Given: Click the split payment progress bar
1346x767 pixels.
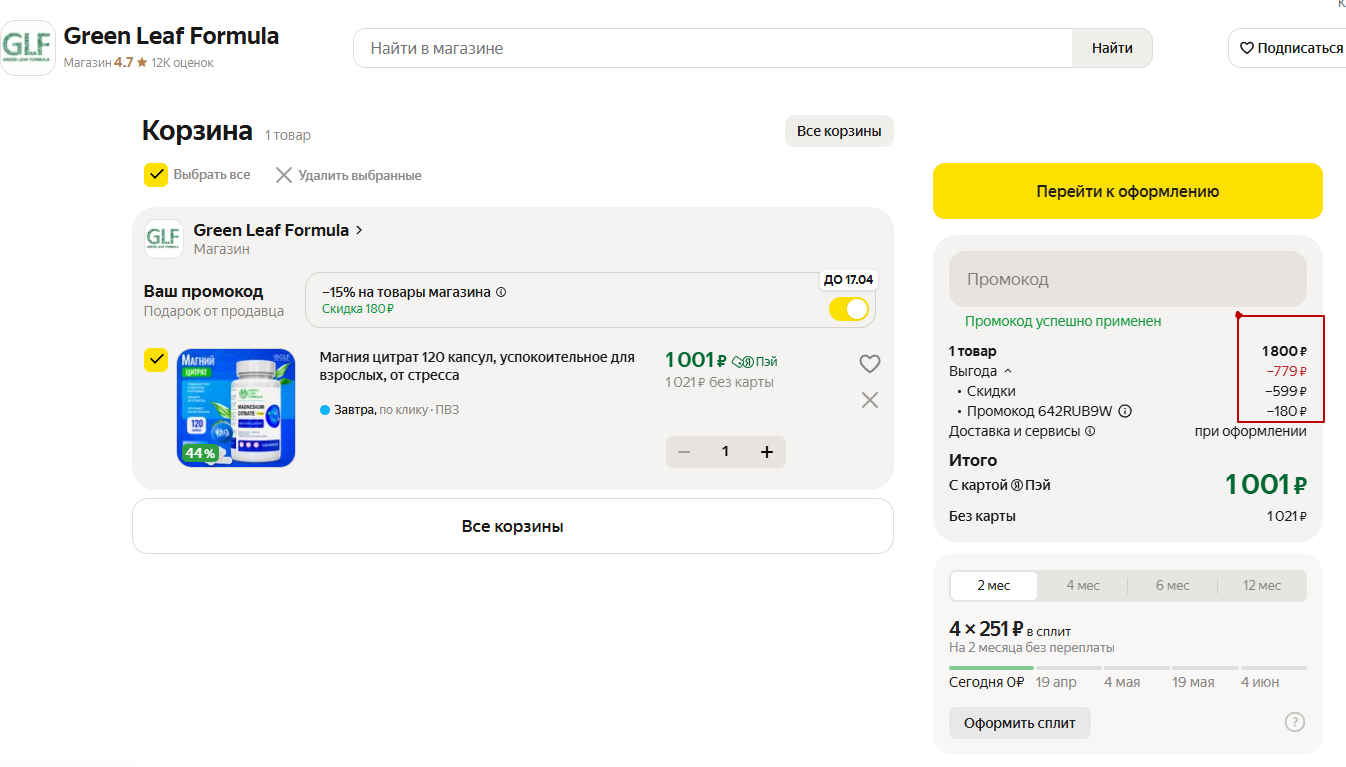Looking at the screenshot, I should point(1128,668).
